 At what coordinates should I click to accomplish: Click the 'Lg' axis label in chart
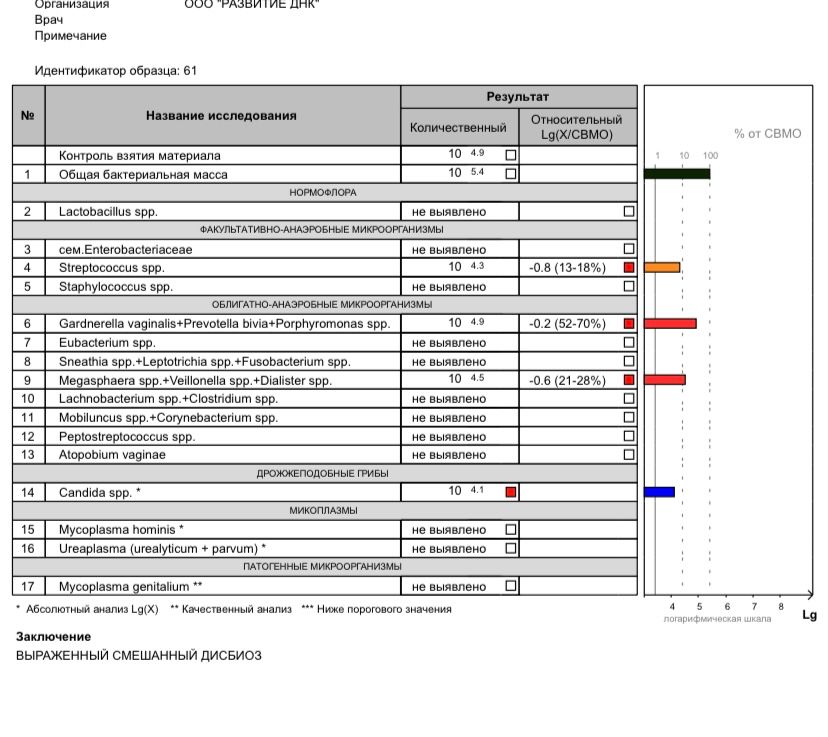(x=810, y=615)
